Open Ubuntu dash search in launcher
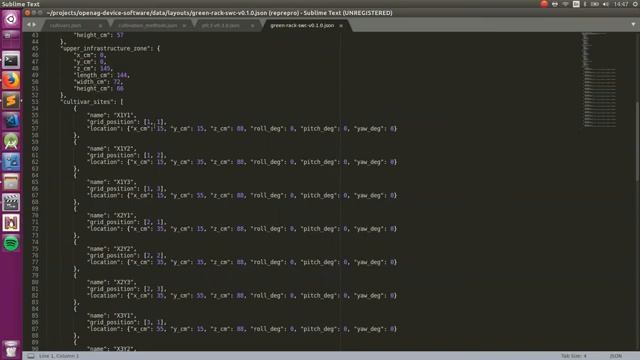 [x=11, y=19]
